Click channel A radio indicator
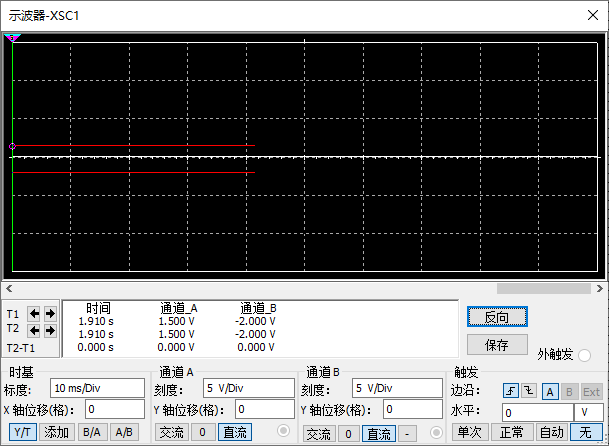The width and height of the screenshot is (609, 446). pyautogui.click(x=284, y=430)
